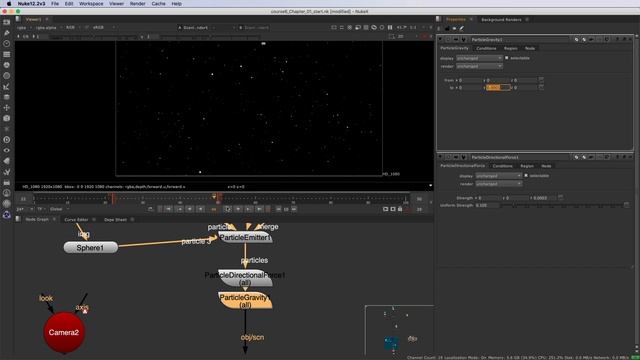Image resolution: width=640 pixels, height=360 pixels.
Task: Open the Global frame range dropdown
Action: click(59, 209)
